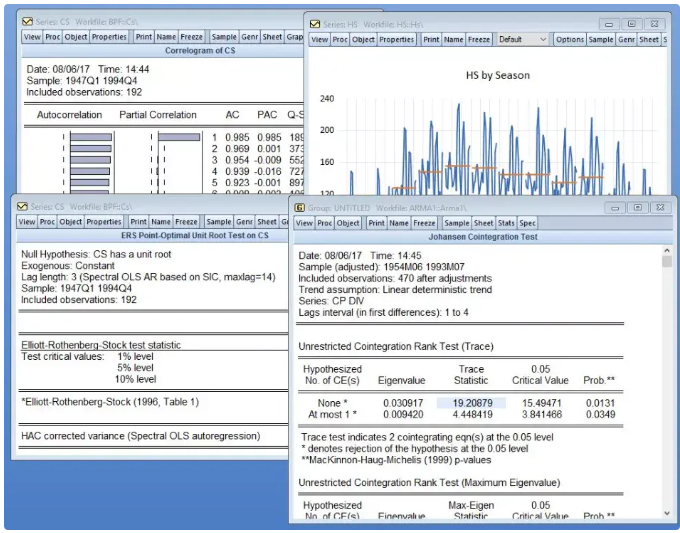Click Sample in HS series window

(x=601, y=39)
